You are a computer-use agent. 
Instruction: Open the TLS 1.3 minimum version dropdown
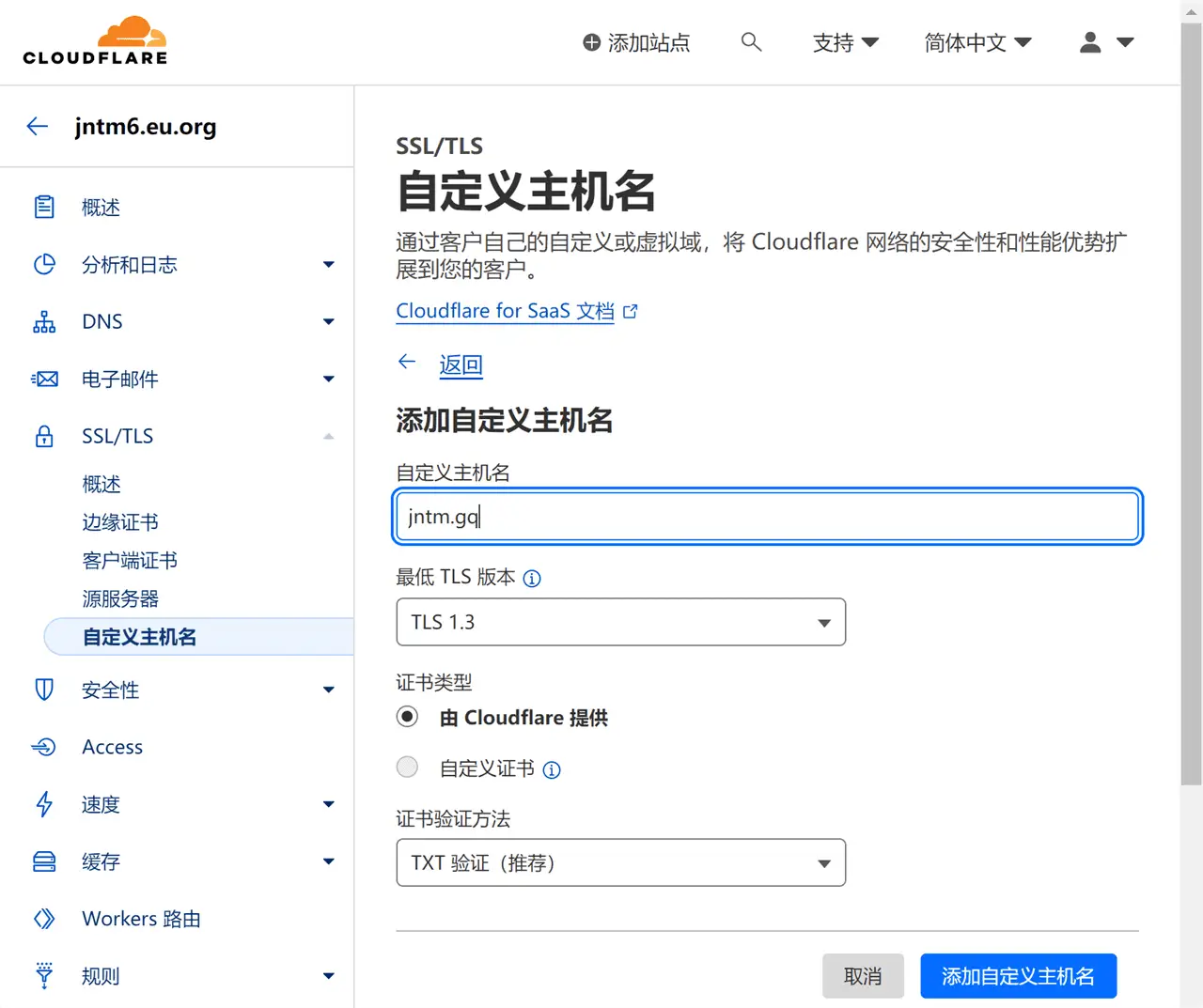pyautogui.click(x=620, y=622)
